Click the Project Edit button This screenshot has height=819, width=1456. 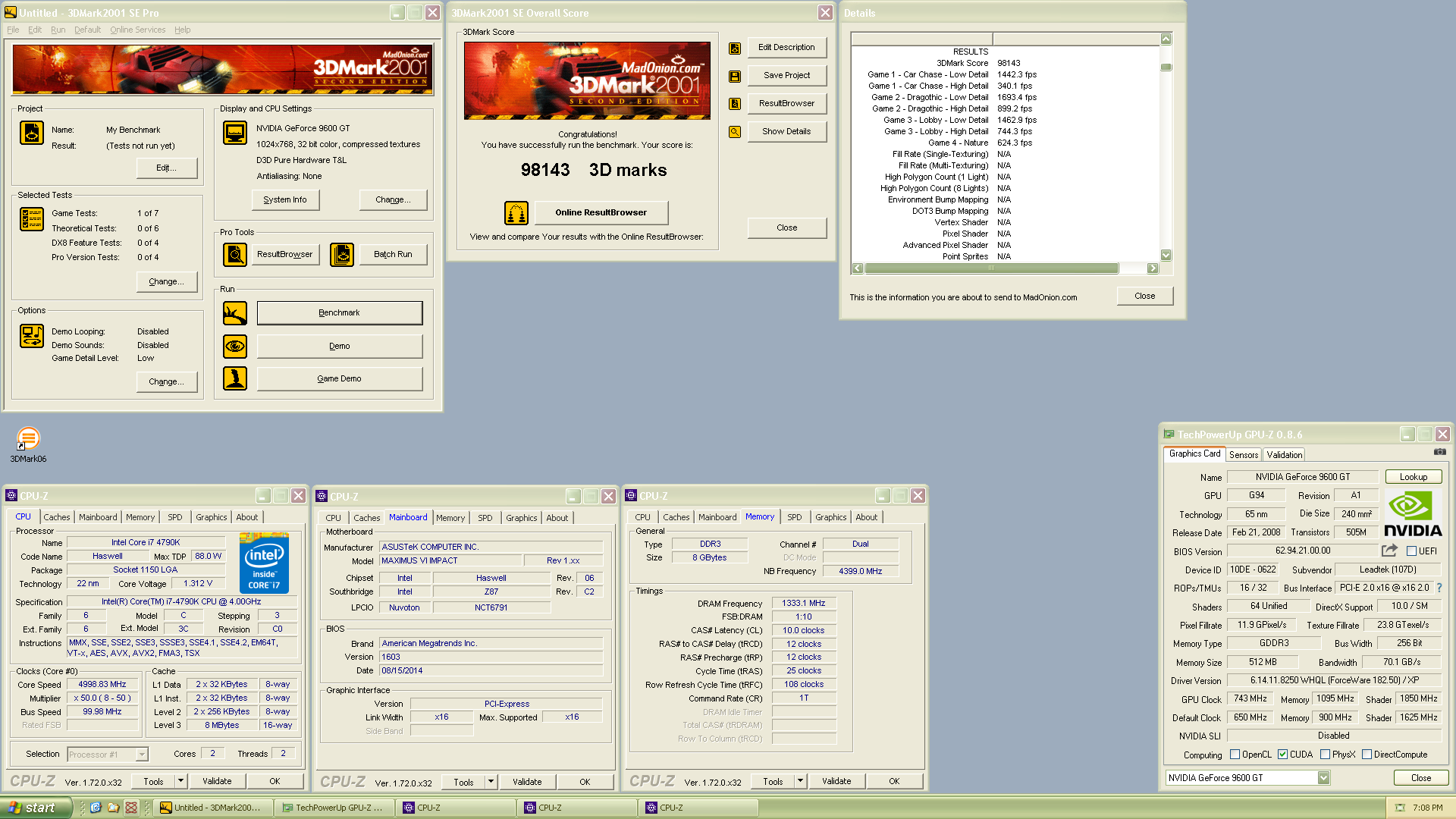[167, 168]
